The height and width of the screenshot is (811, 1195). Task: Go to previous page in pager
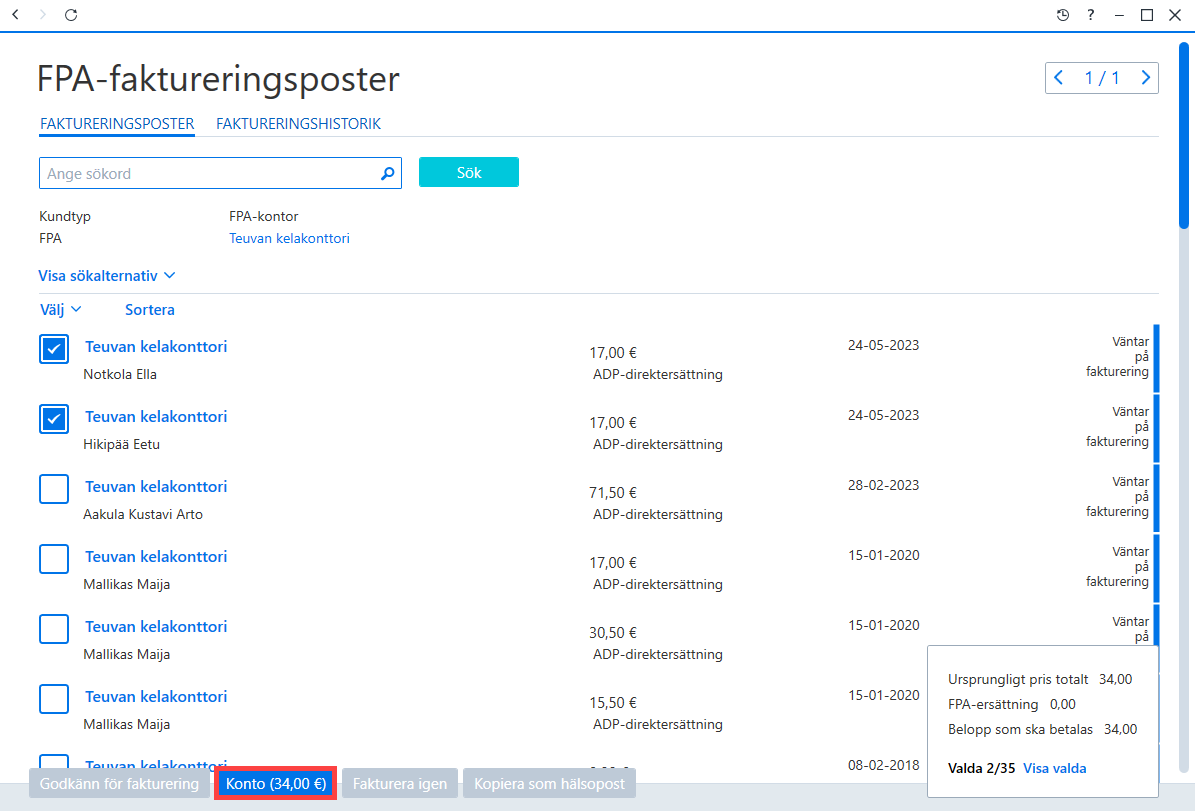tap(1059, 78)
